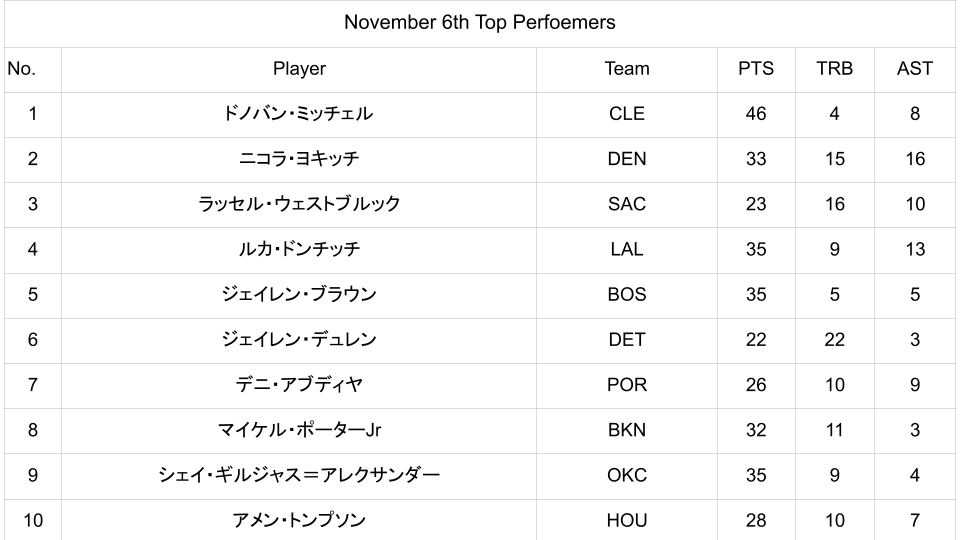This screenshot has height=540, width=960.
Task: Click the 'OKC' team cell
Action: point(627,475)
